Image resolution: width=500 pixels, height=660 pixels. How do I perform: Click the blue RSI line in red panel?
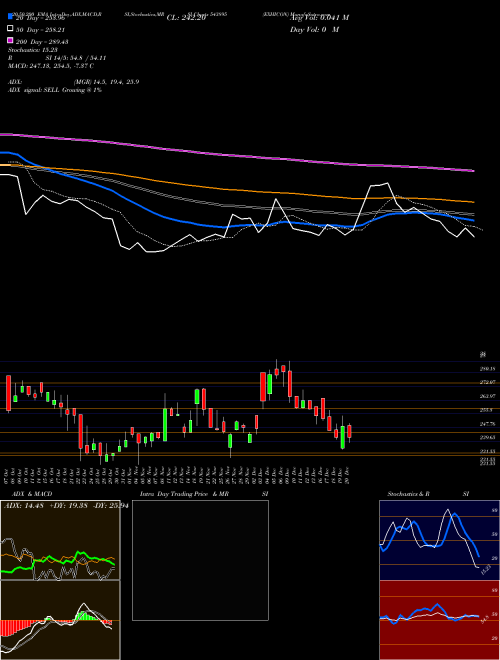(x=438, y=606)
